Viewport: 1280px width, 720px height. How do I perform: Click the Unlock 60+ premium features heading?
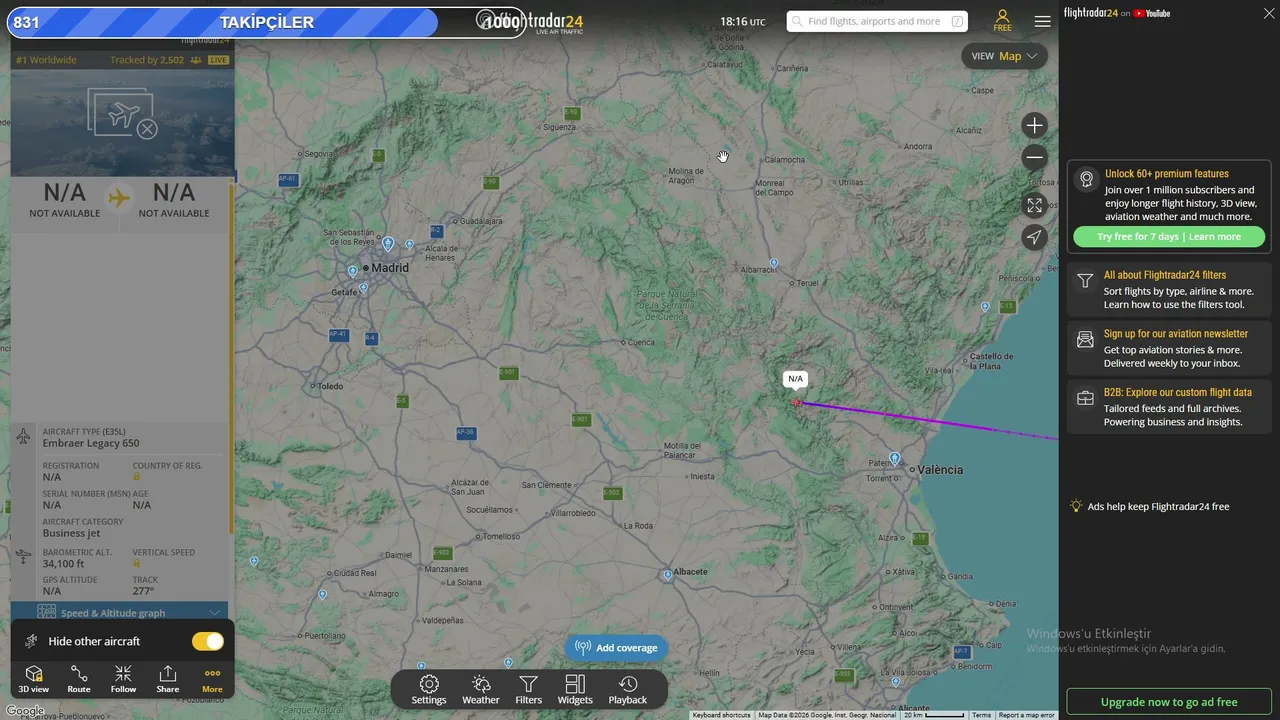click(1167, 174)
